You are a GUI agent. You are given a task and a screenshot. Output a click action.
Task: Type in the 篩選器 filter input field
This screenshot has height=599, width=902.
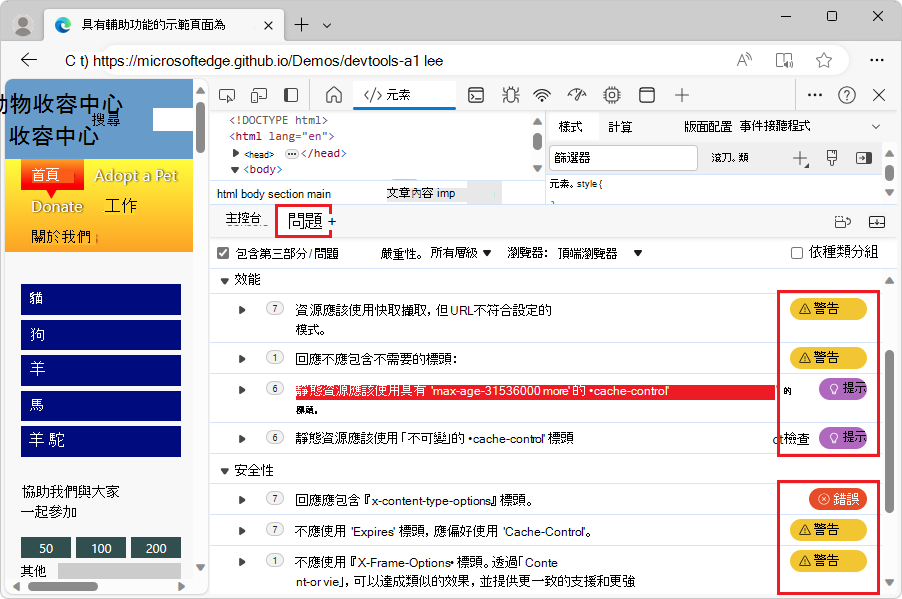622,158
